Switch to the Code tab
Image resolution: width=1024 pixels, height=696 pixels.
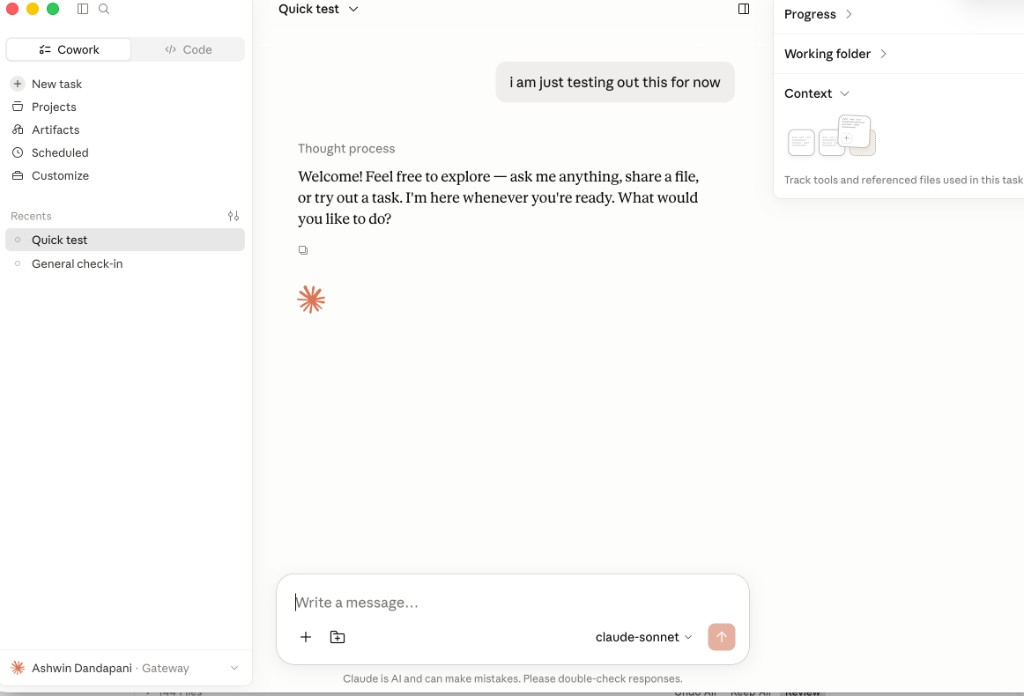[188, 50]
